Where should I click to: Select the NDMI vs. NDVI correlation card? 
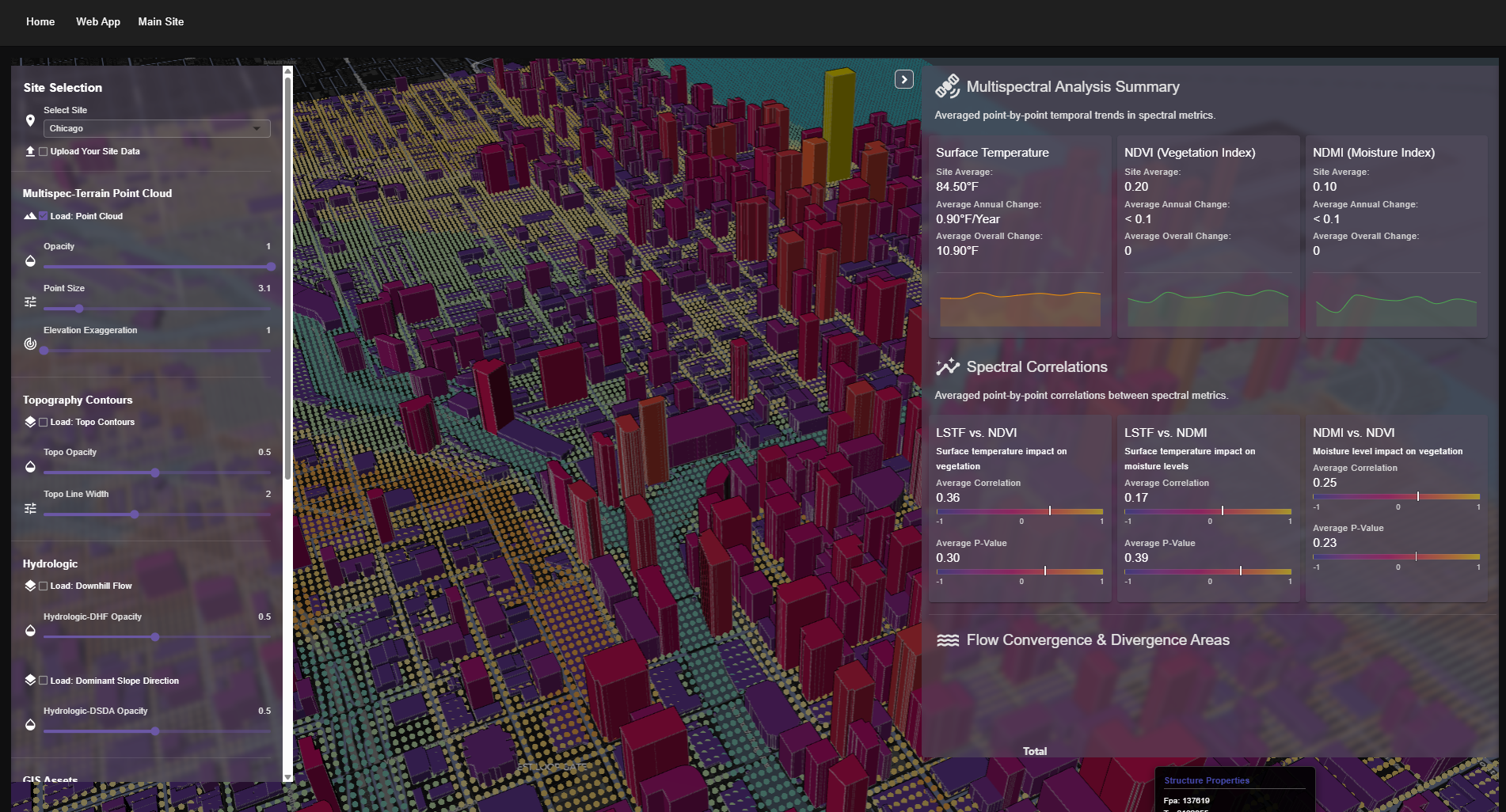click(1397, 509)
